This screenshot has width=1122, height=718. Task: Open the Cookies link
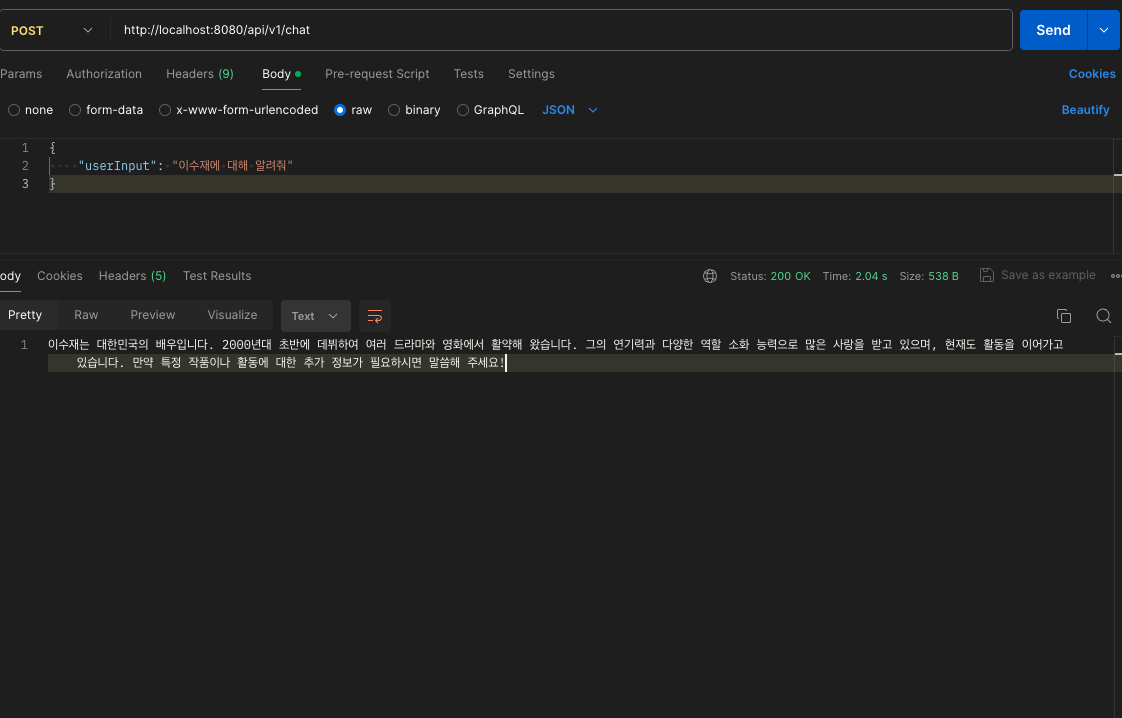click(1092, 74)
